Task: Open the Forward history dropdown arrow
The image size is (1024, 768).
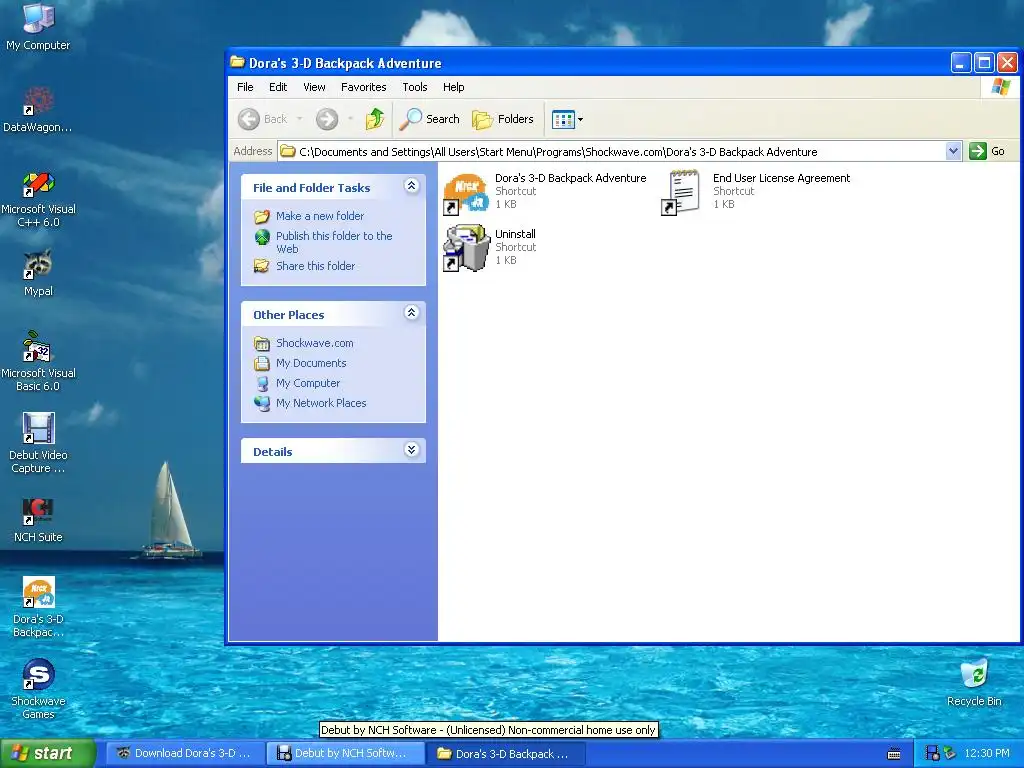Action: (x=351, y=119)
